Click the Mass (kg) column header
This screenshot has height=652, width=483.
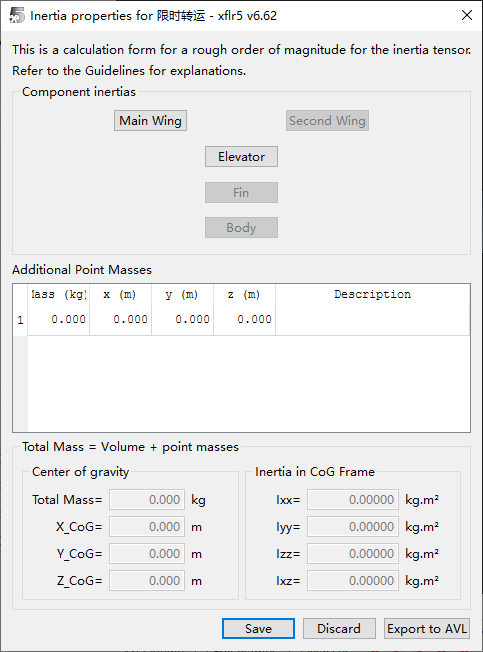(x=59, y=295)
